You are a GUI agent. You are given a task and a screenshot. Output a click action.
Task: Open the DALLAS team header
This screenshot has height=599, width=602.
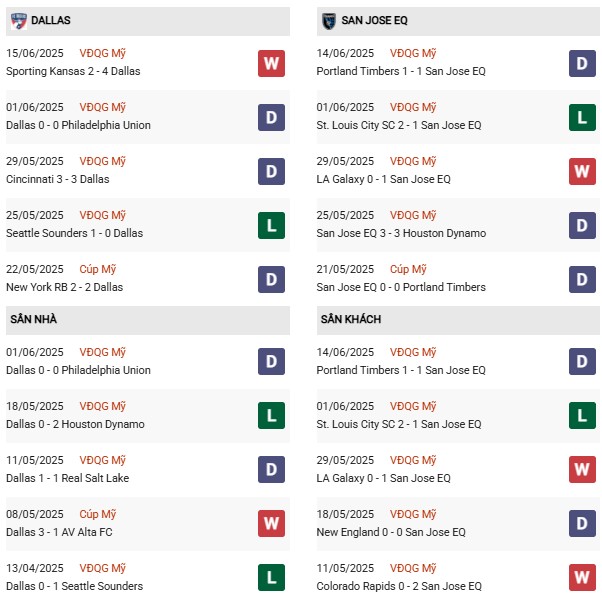(x=148, y=21)
